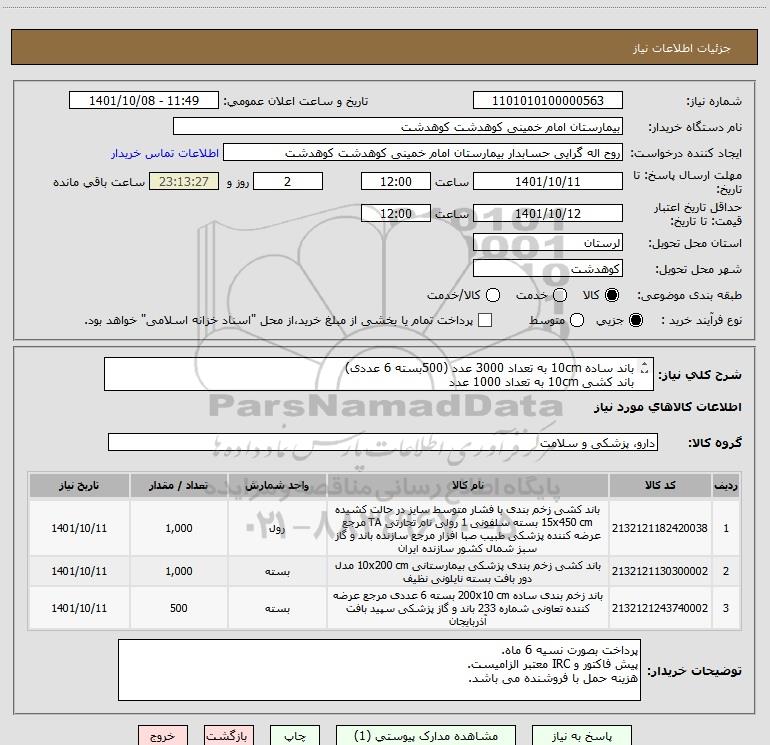Click the remaining days field showing 2
The width and height of the screenshot is (770, 745).
tap(288, 182)
